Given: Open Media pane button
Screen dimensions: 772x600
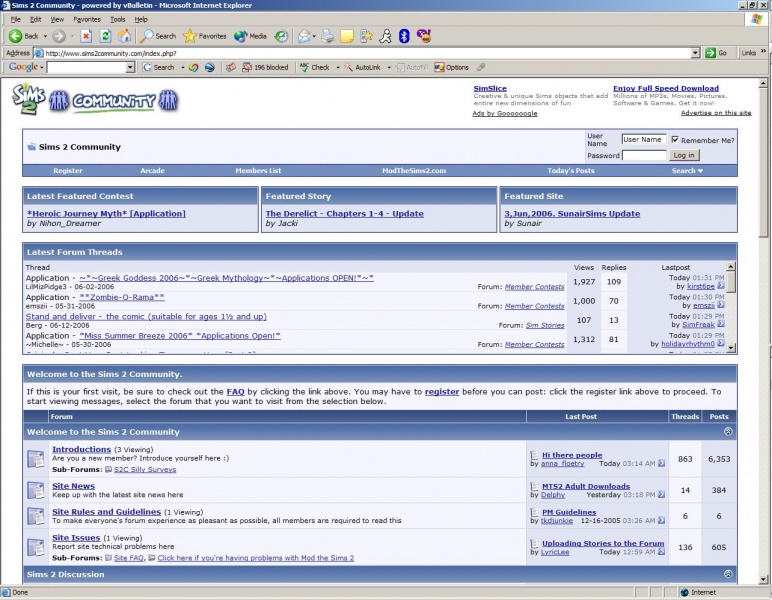Looking at the screenshot, I should click(250, 36).
